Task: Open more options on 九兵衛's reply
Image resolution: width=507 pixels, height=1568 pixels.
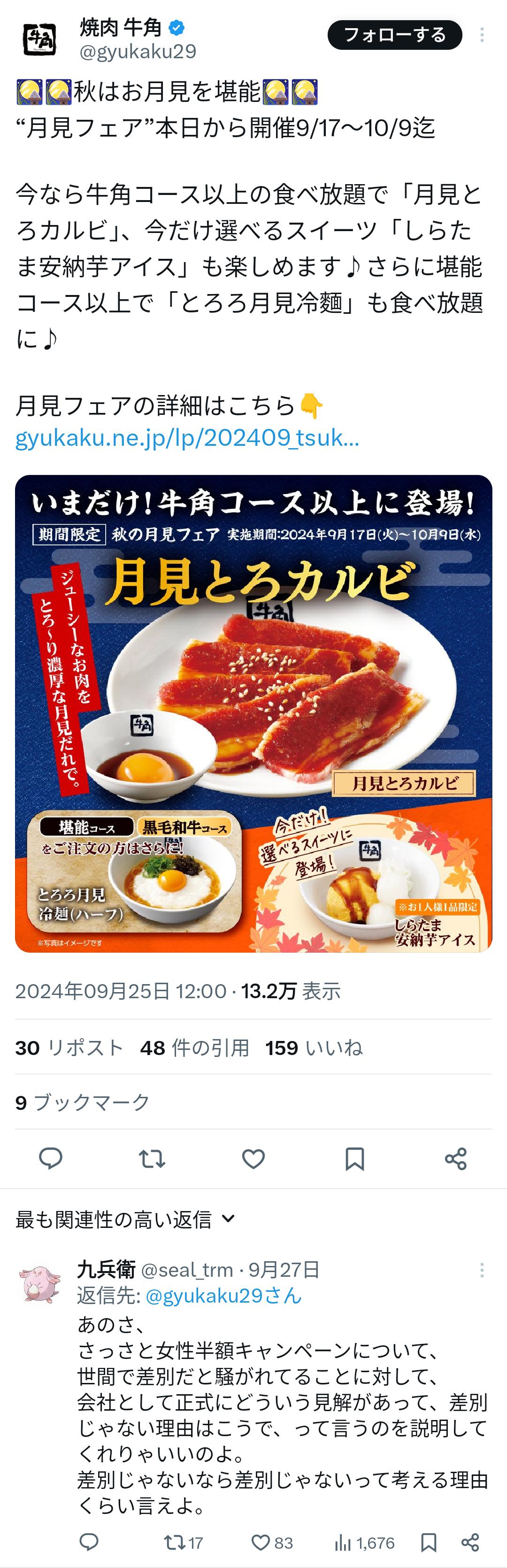Action: coord(482,1270)
